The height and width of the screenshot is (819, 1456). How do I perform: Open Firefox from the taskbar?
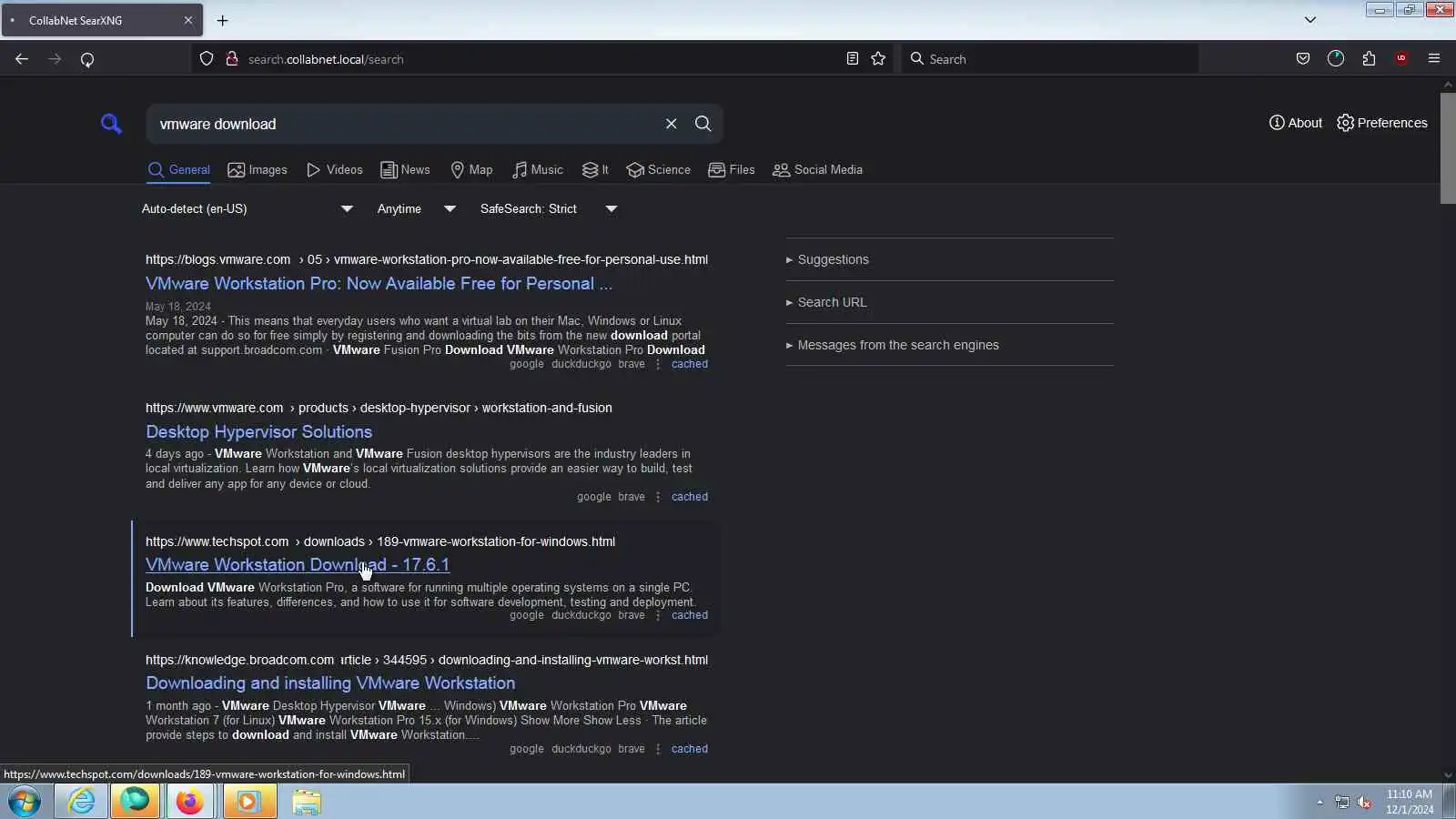(x=189, y=802)
